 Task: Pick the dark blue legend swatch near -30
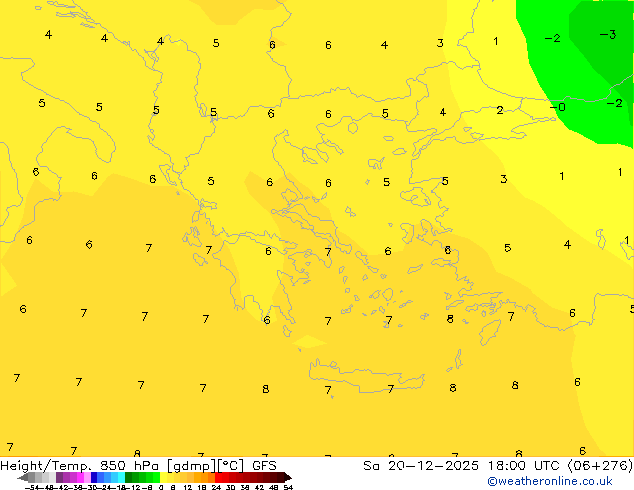click(x=94, y=477)
